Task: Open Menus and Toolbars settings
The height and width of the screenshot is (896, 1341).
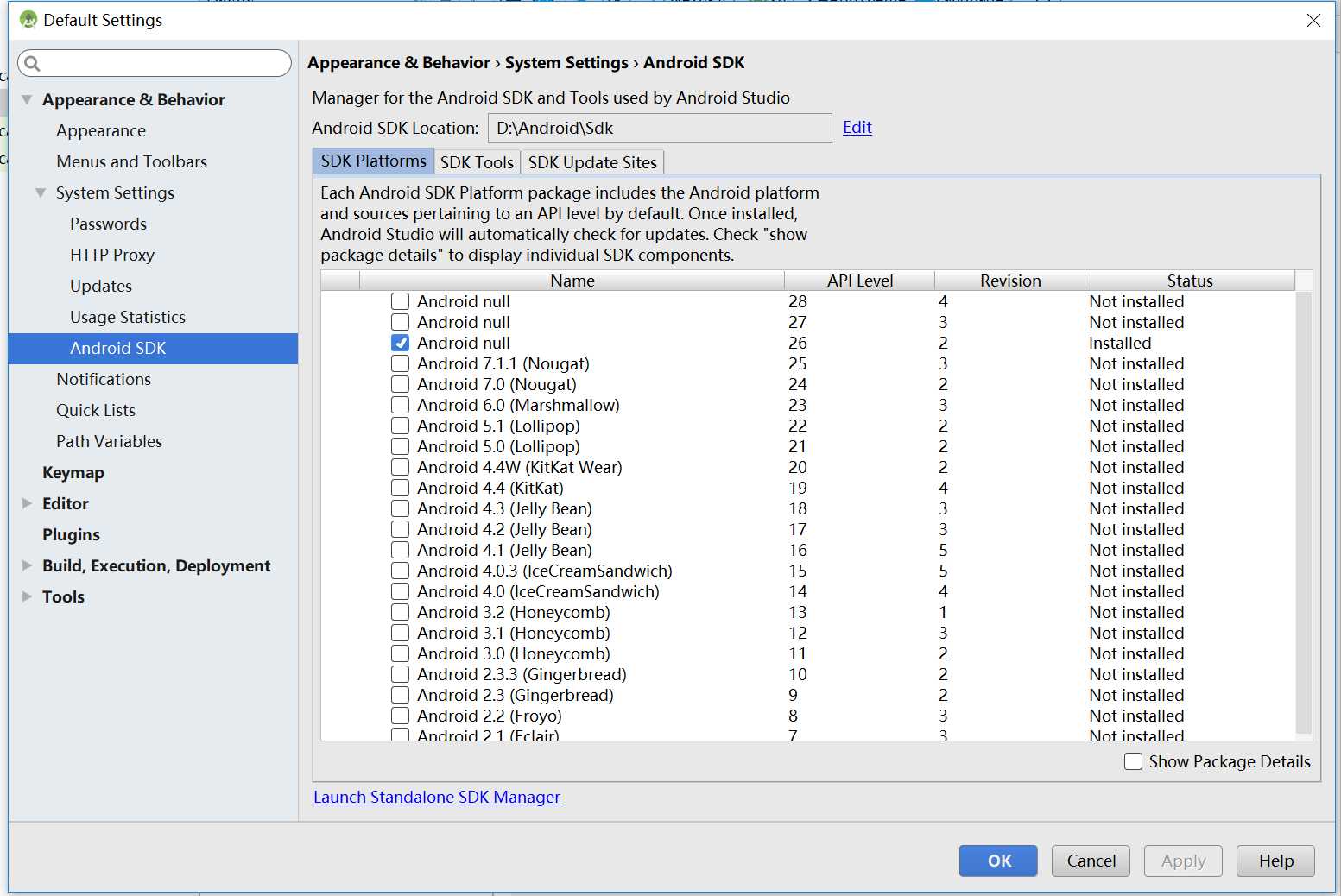Action: pos(131,161)
